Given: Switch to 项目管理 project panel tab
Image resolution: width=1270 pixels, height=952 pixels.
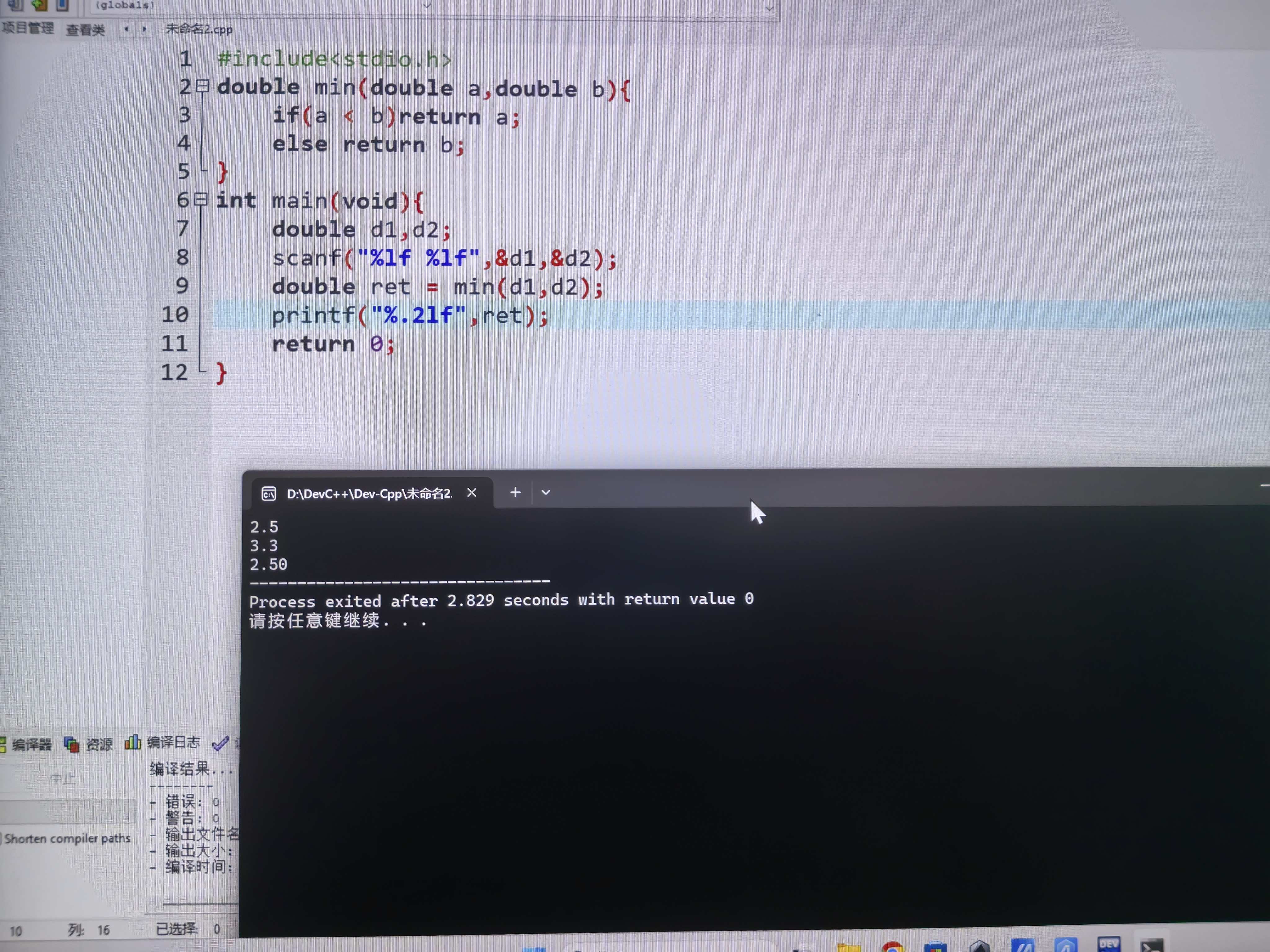Looking at the screenshot, I should 28,28.
